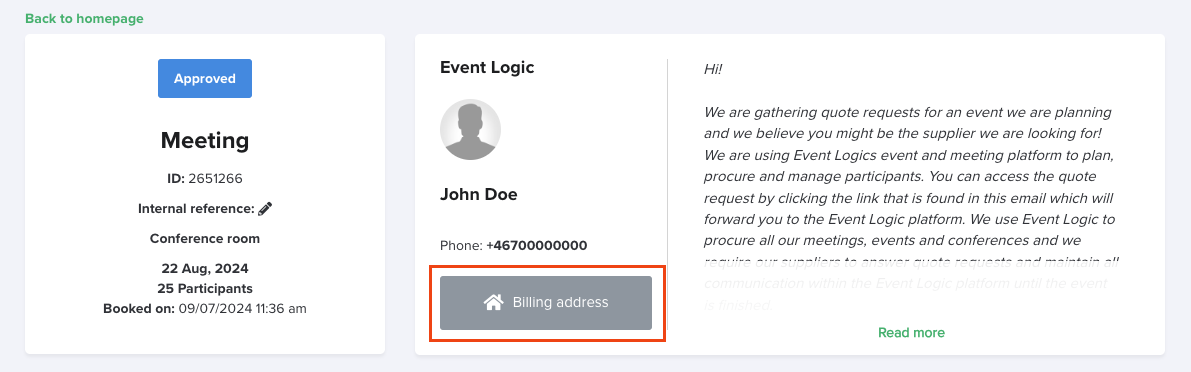Click the blue Approved status button
Screen dimensions: 1191x372
(x=205, y=79)
